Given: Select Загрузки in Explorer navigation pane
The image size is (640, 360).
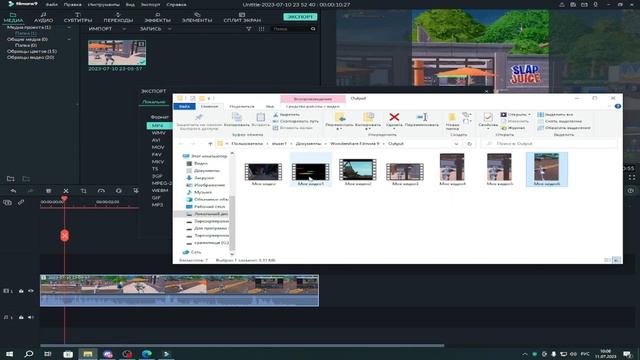Looking at the screenshot, I should click(204, 178).
